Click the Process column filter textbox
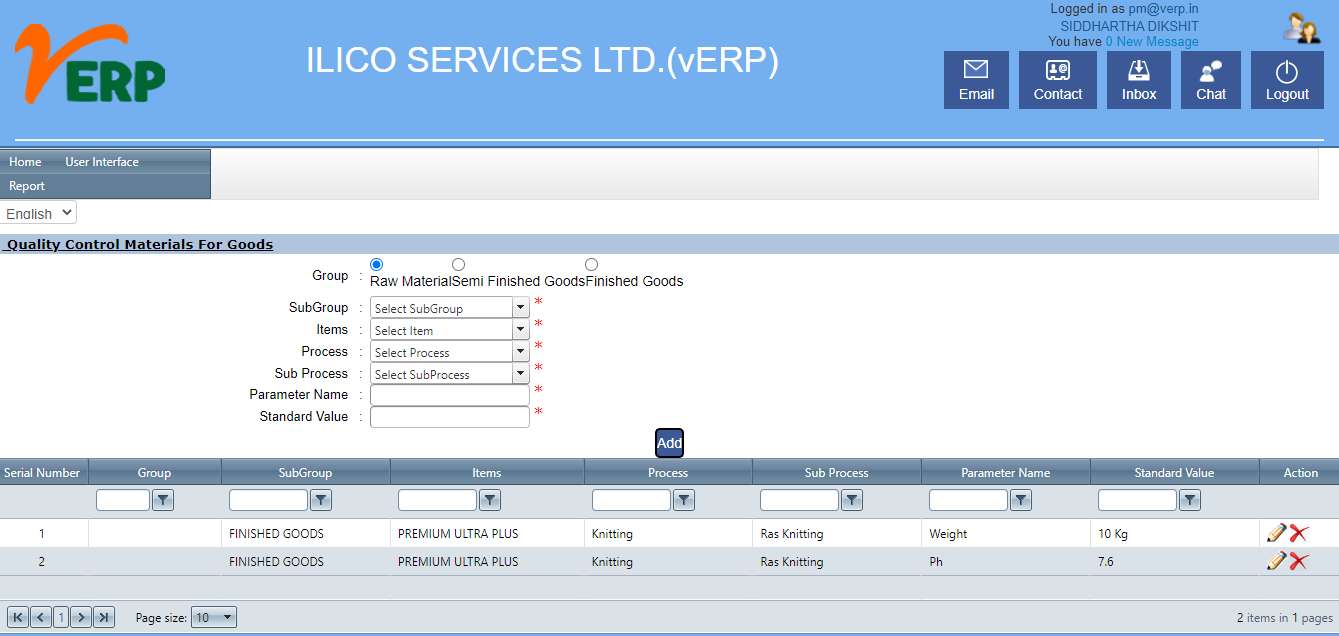The width and height of the screenshot is (1339, 636). [631, 500]
